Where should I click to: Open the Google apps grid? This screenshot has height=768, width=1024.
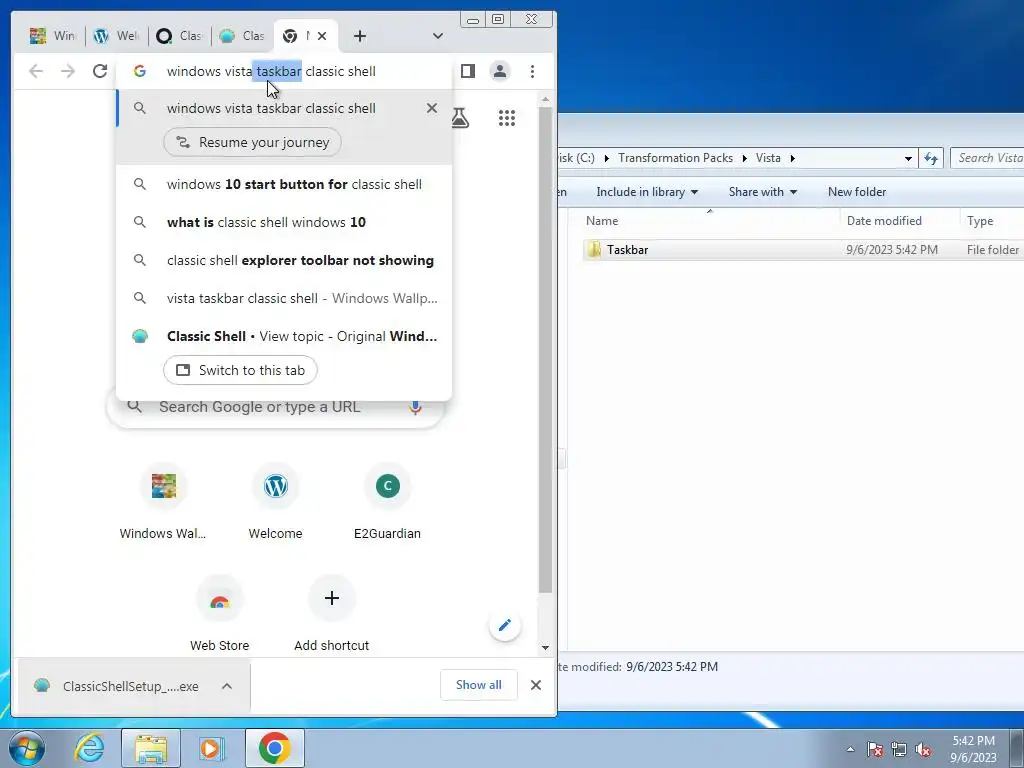(x=507, y=118)
